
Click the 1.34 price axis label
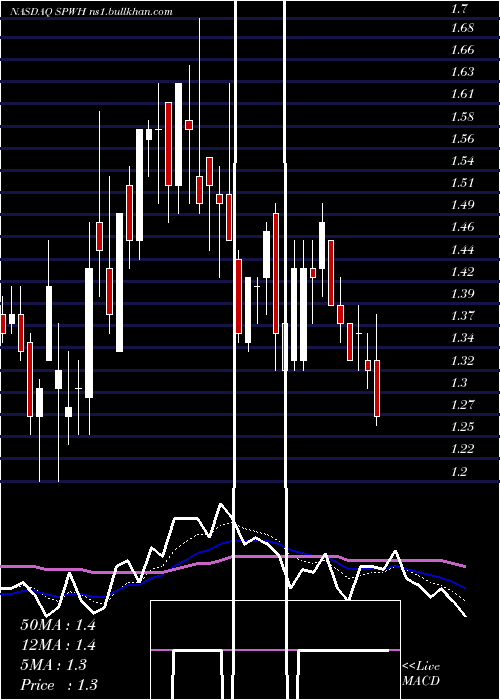click(x=462, y=338)
